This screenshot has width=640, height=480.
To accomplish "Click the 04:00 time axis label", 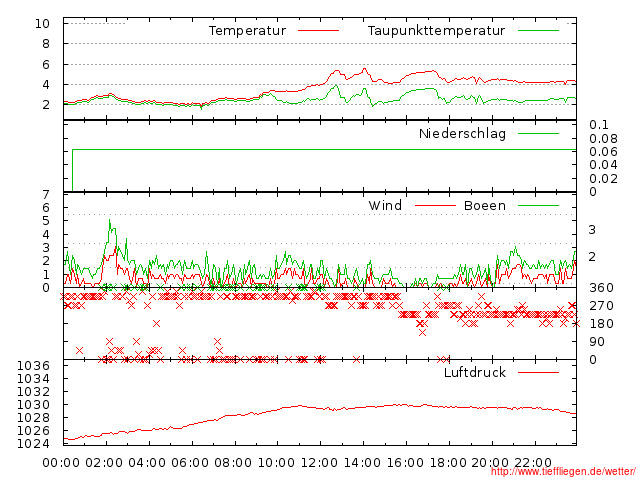I will (147, 463).
